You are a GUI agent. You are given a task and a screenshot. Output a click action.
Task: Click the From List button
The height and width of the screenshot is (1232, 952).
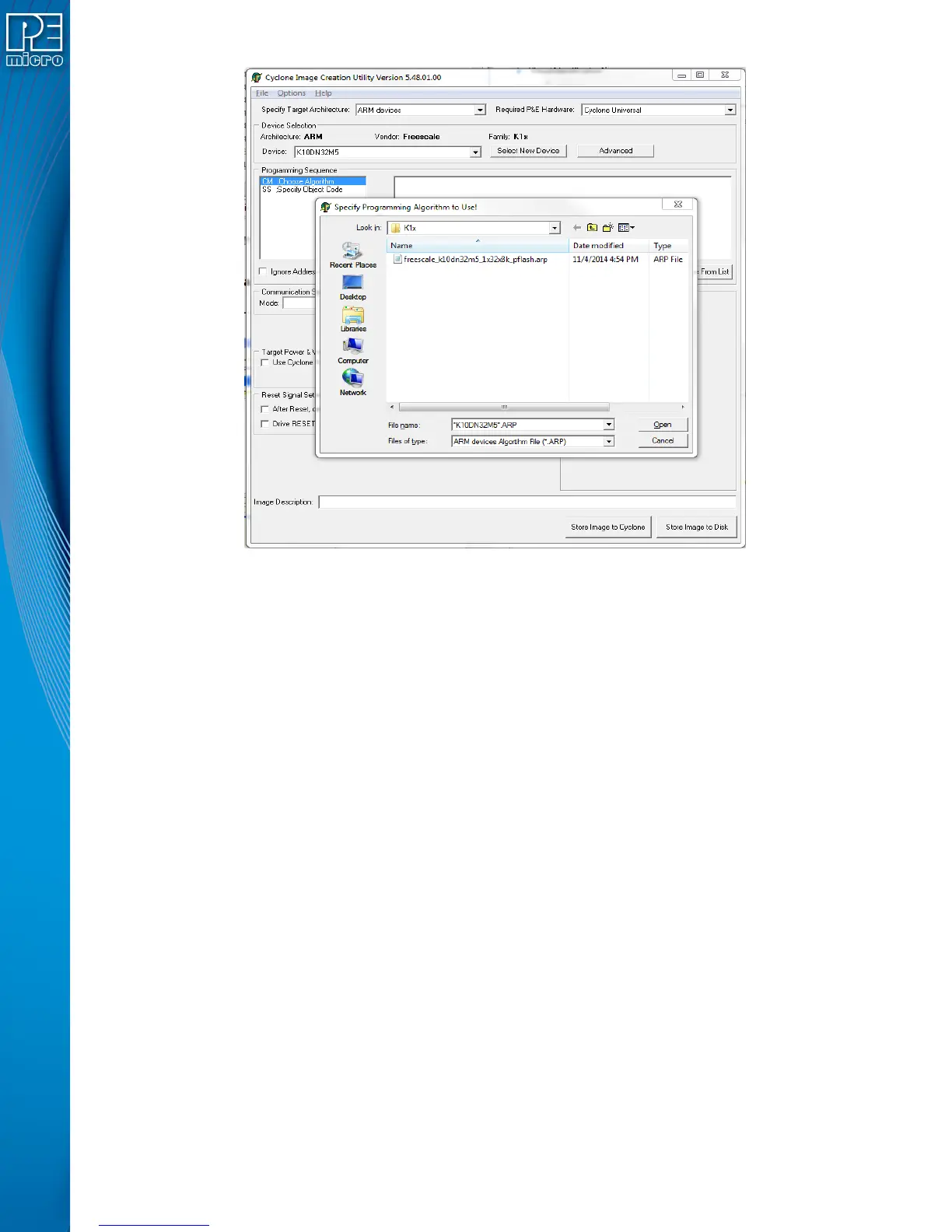tap(714, 271)
